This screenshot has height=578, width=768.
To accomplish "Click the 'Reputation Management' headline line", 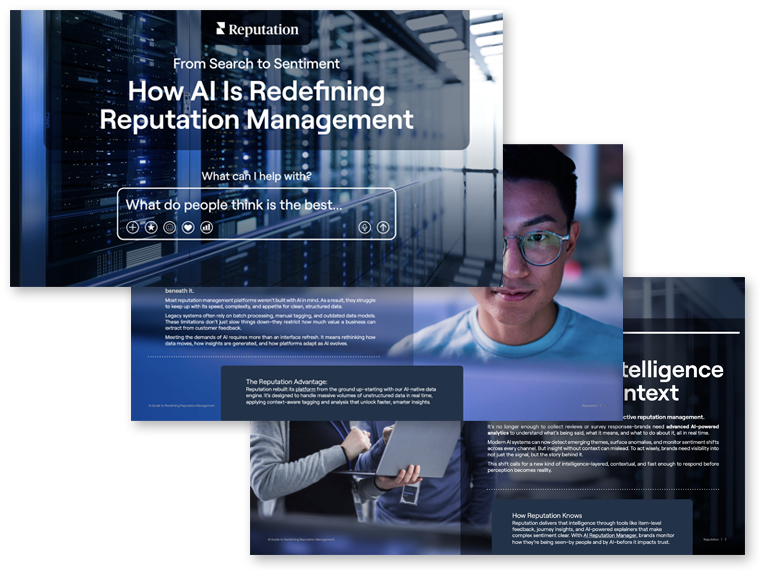I will pyautogui.click(x=256, y=120).
